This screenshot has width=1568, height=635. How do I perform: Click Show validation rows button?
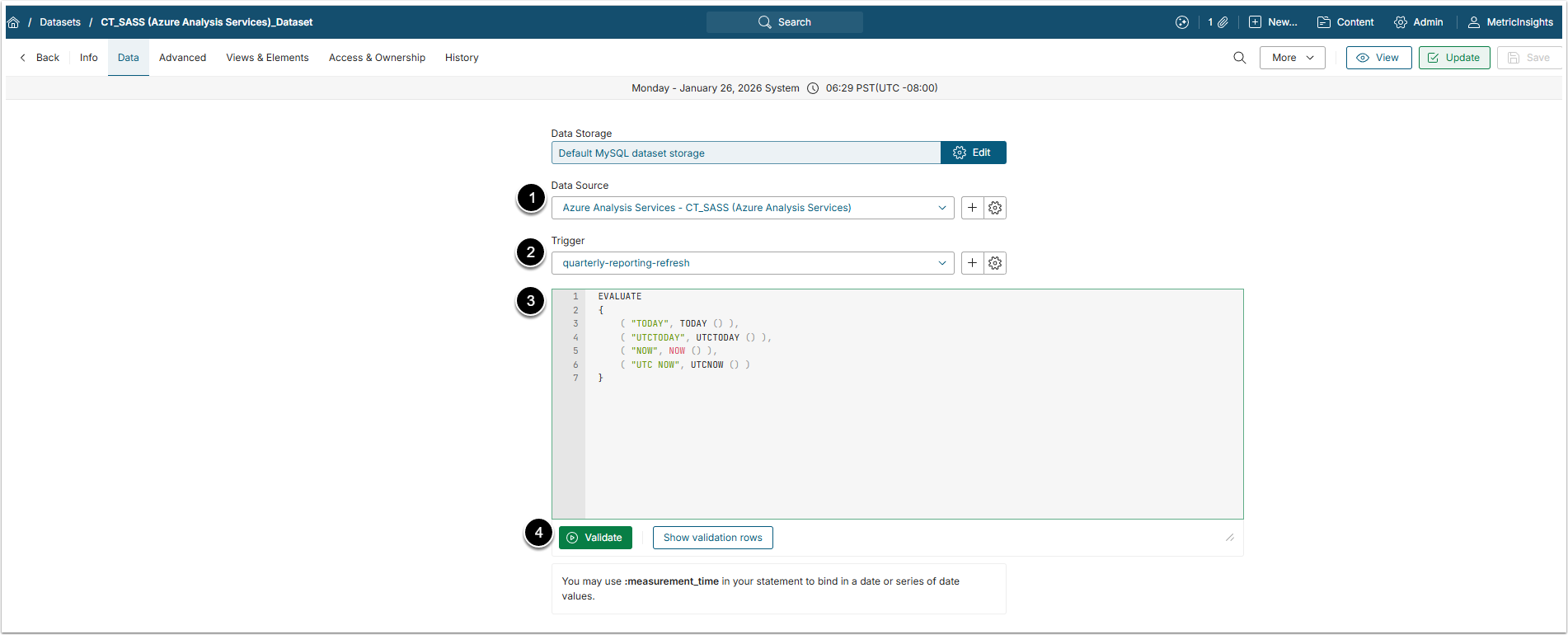(712, 538)
